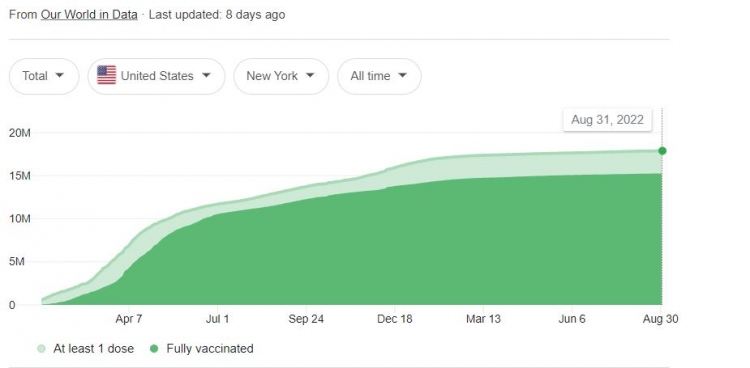750x368 pixels.
Task: Click the arrow beside New York
Action: coord(310,76)
